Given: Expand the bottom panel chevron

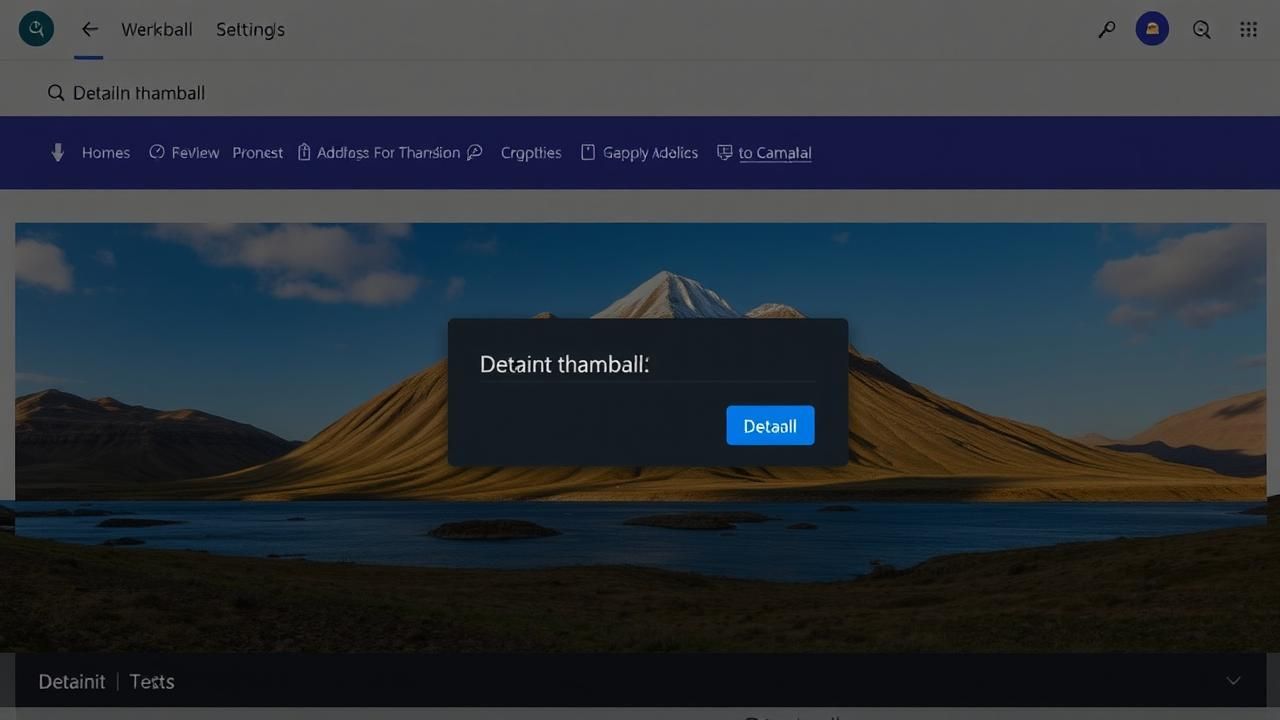Looking at the screenshot, I should (x=1233, y=681).
